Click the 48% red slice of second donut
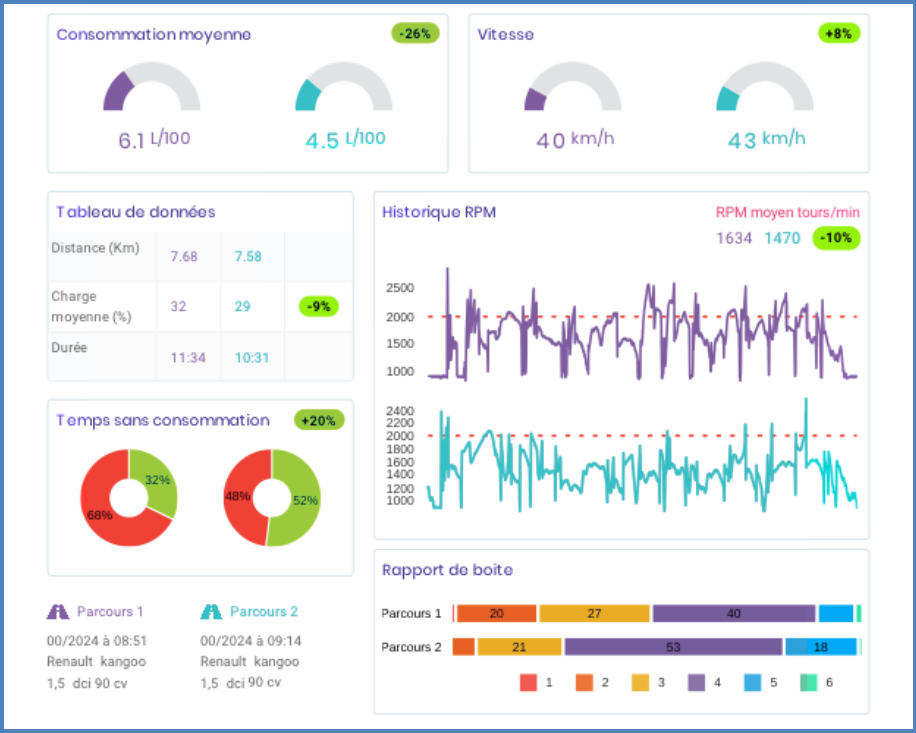 tap(238, 496)
